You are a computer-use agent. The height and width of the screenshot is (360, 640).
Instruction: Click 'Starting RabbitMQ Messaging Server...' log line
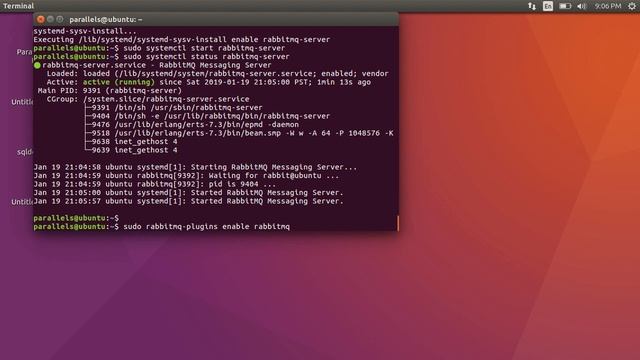tap(195, 167)
